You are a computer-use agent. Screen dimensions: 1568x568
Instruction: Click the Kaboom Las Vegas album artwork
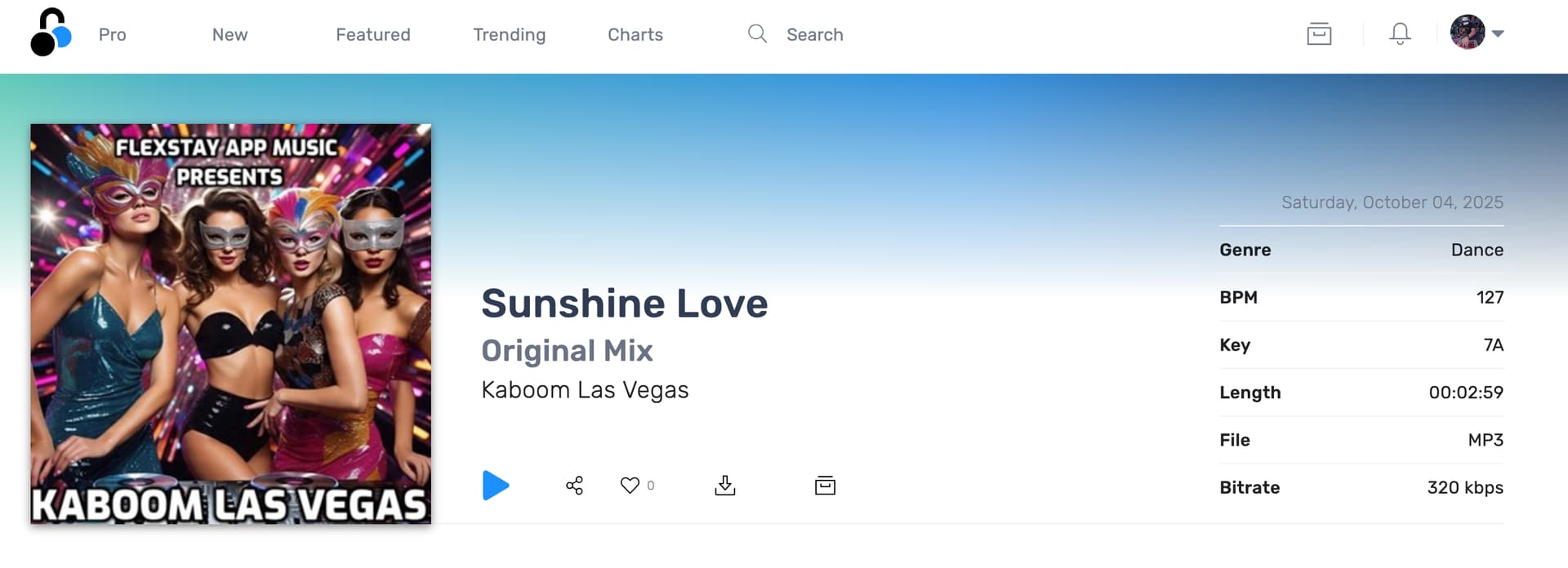click(x=230, y=324)
